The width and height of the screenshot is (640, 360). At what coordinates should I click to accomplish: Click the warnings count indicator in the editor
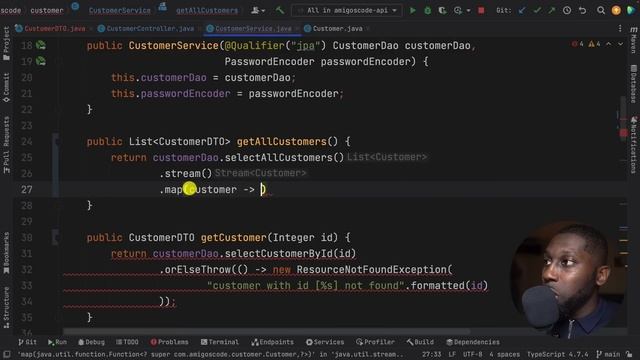(594, 44)
